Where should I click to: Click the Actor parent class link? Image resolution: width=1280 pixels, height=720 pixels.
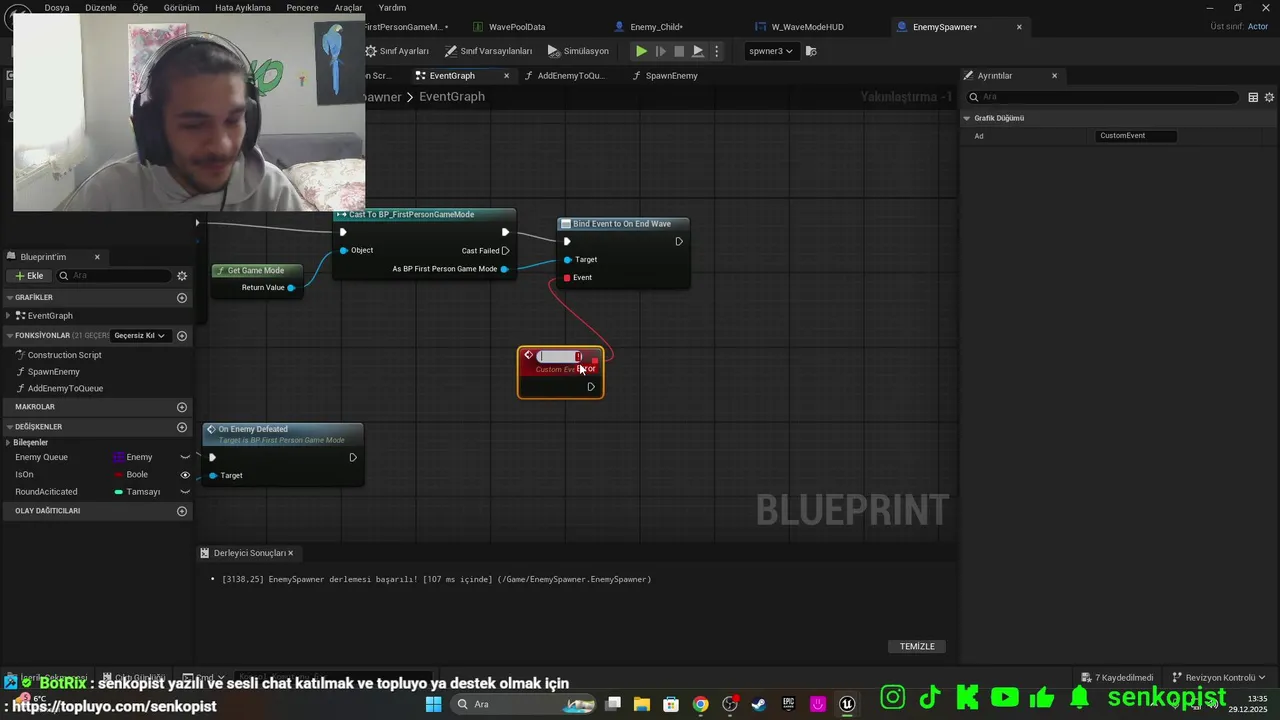[1258, 27]
